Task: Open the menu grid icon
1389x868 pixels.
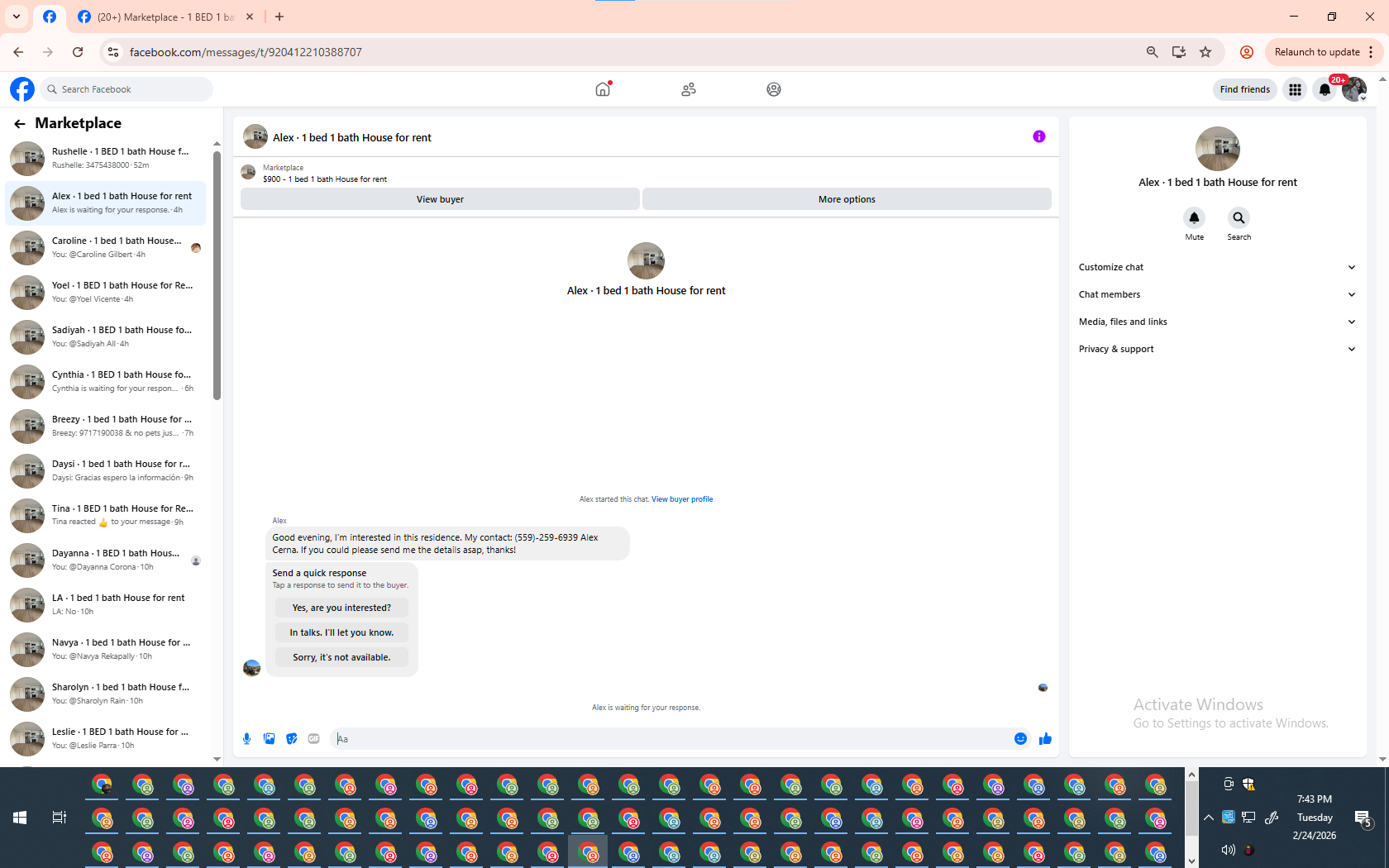Action: [x=1295, y=89]
